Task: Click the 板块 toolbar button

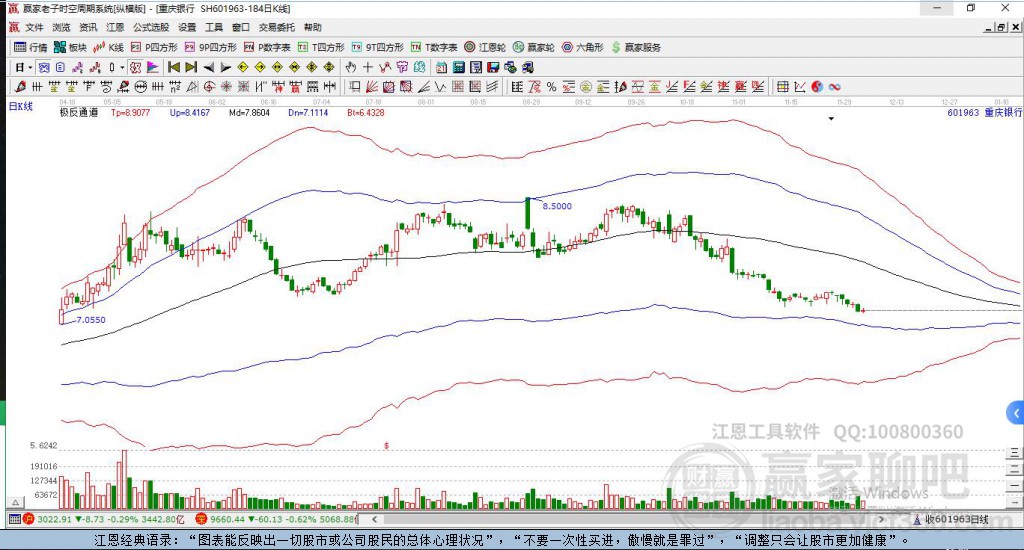Action: pos(70,47)
